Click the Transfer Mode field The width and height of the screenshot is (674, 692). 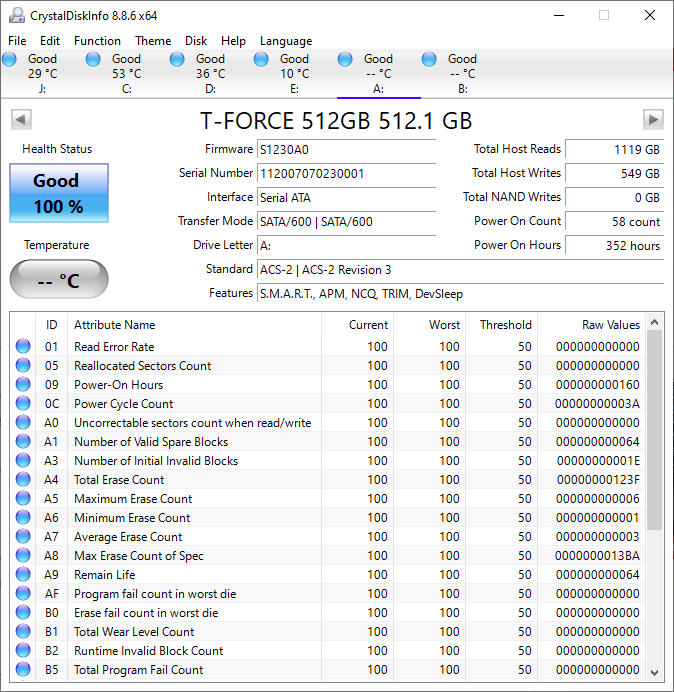click(346, 222)
